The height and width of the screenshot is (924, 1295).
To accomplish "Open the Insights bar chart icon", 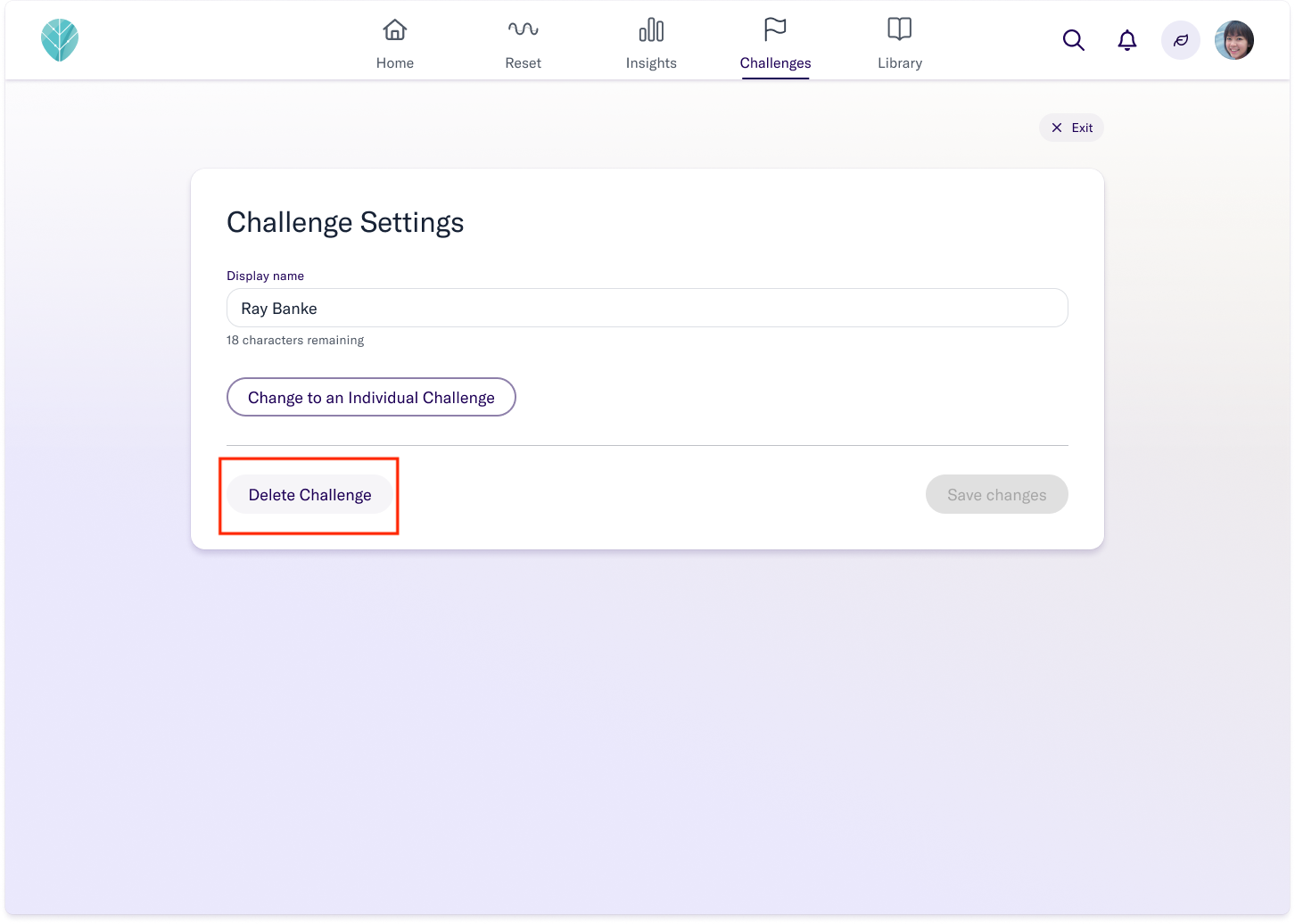I will [651, 29].
